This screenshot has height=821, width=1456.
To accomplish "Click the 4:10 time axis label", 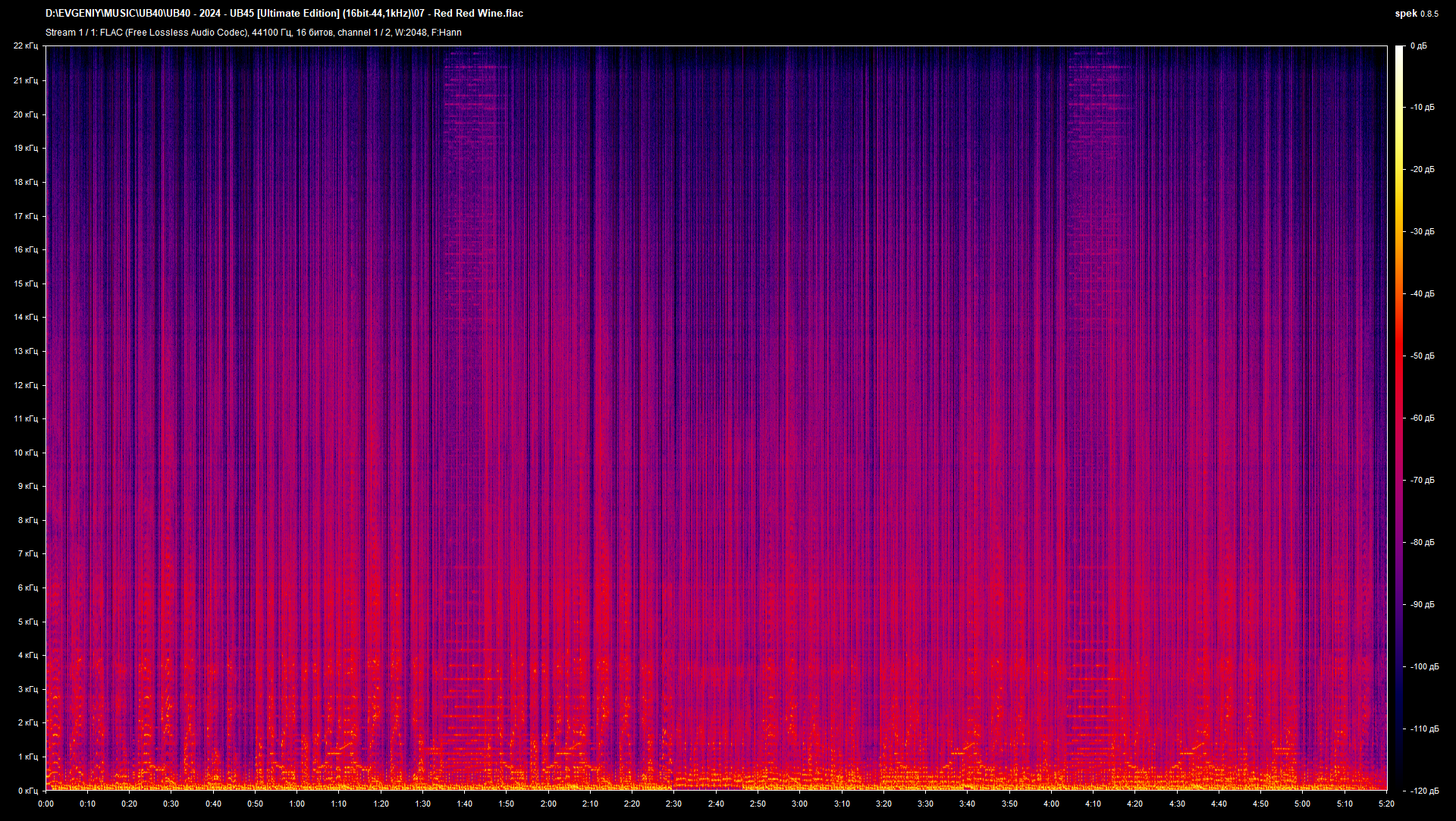I will pyautogui.click(x=1094, y=804).
